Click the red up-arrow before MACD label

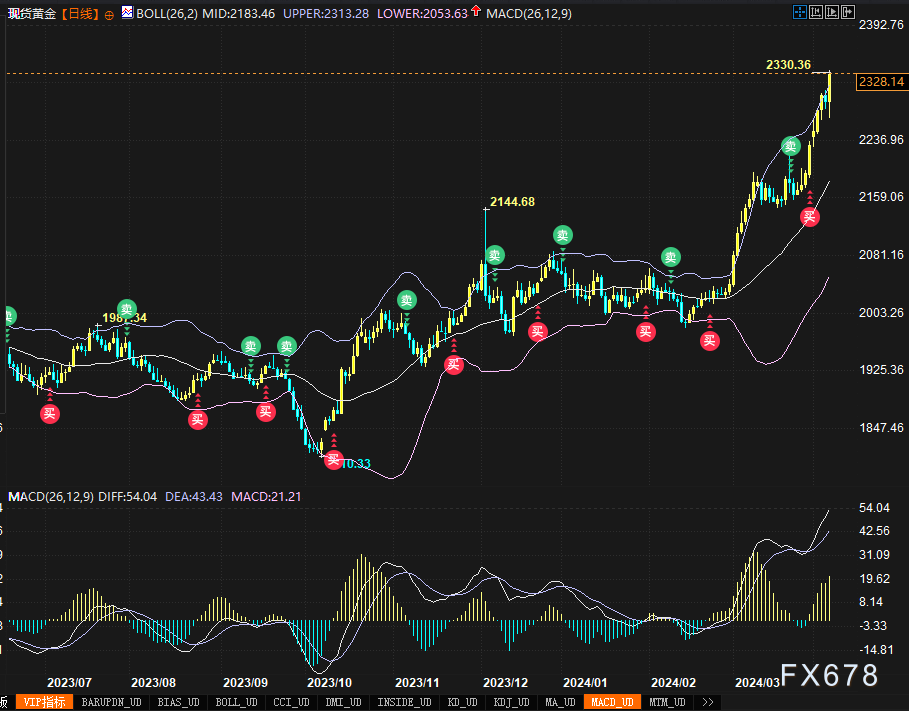[477, 14]
